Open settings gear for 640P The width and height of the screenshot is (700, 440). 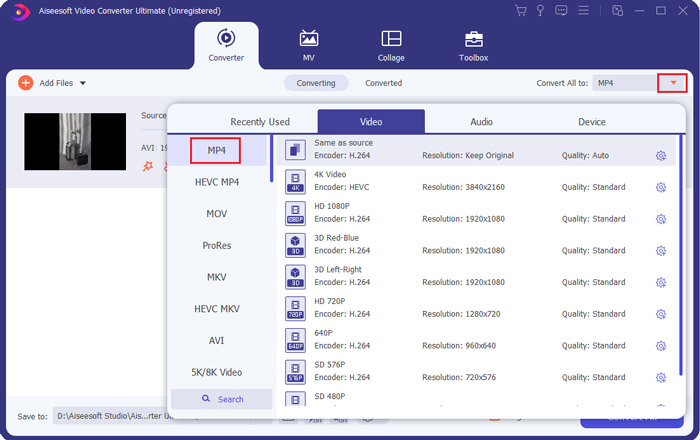[661, 345]
